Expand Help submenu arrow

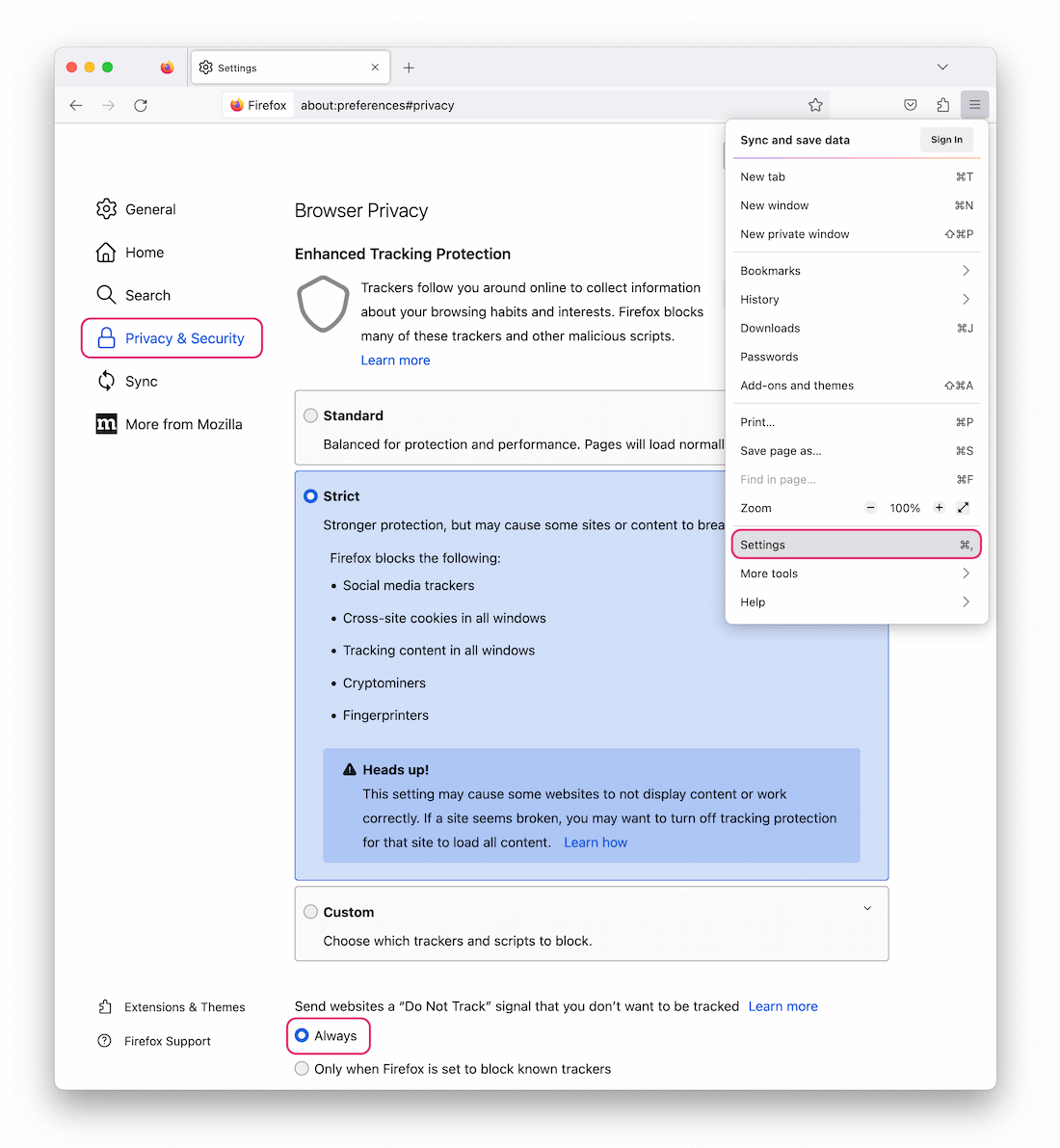tap(966, 601)
